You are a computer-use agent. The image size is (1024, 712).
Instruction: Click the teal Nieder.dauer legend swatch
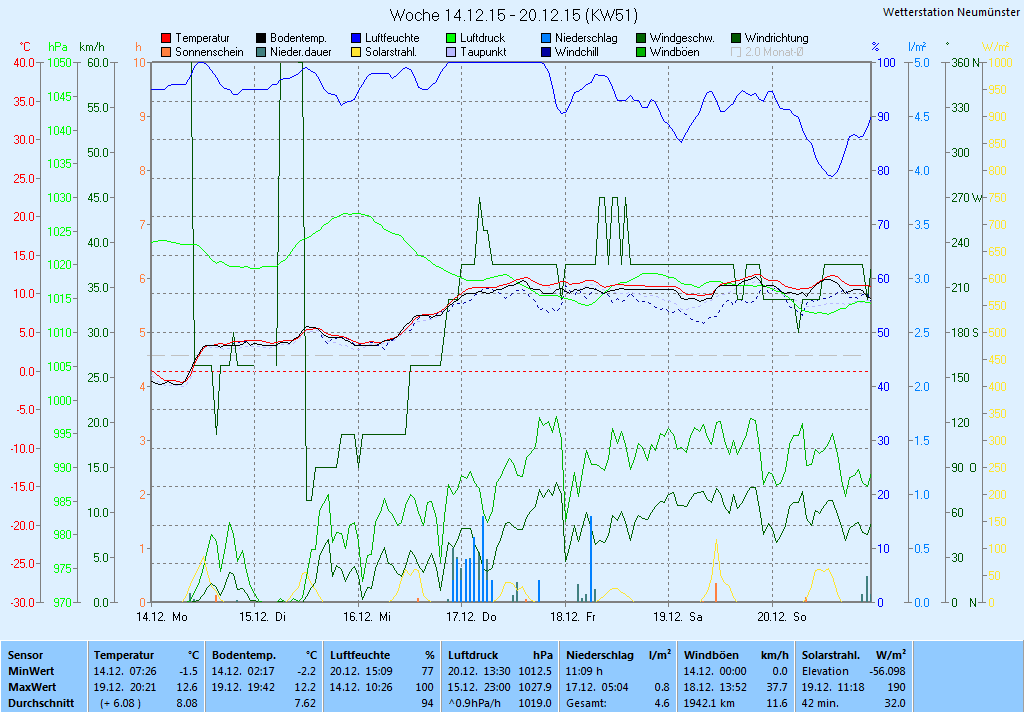261,52
